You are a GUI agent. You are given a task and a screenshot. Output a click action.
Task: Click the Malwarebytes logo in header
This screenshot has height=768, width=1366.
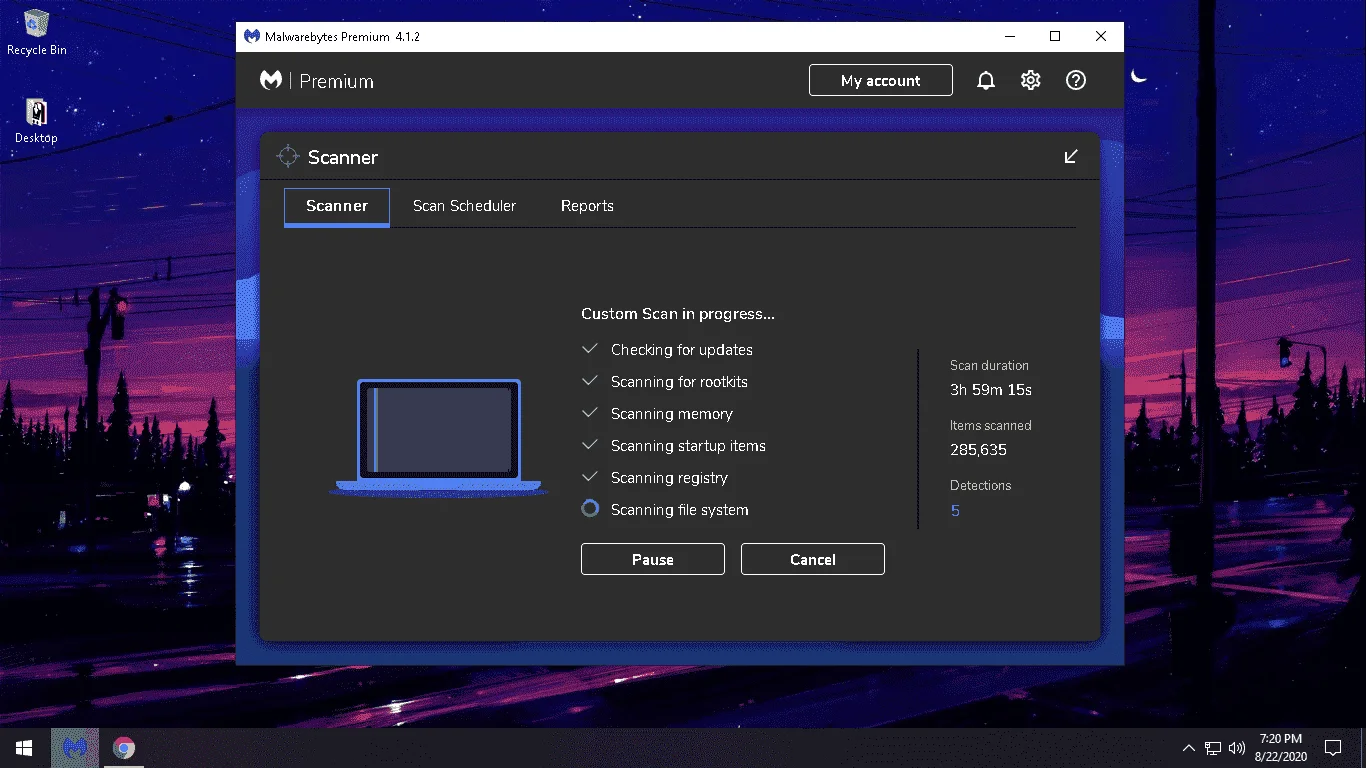271,81
